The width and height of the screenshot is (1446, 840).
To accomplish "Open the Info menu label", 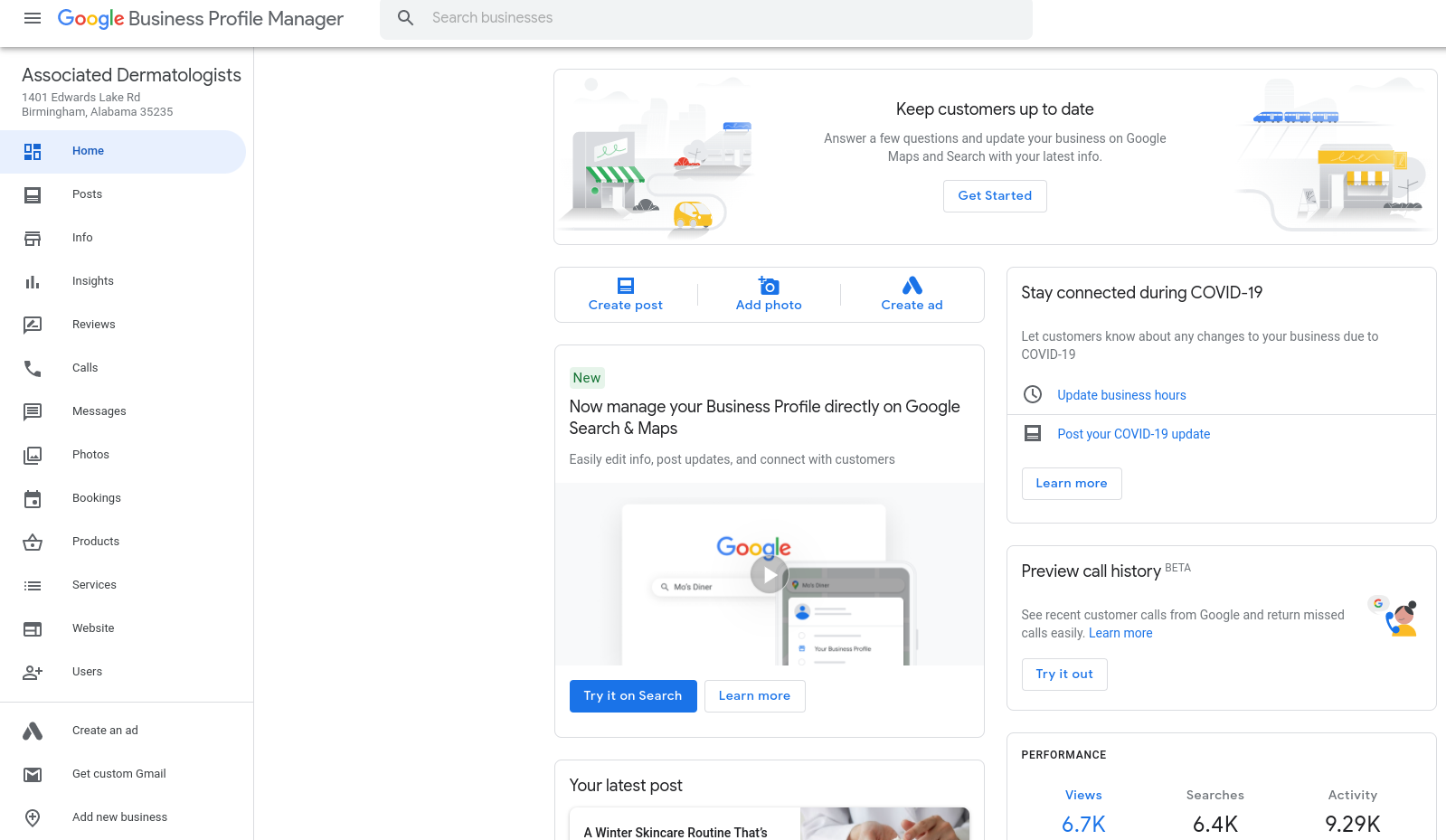I will pos(82,238).
